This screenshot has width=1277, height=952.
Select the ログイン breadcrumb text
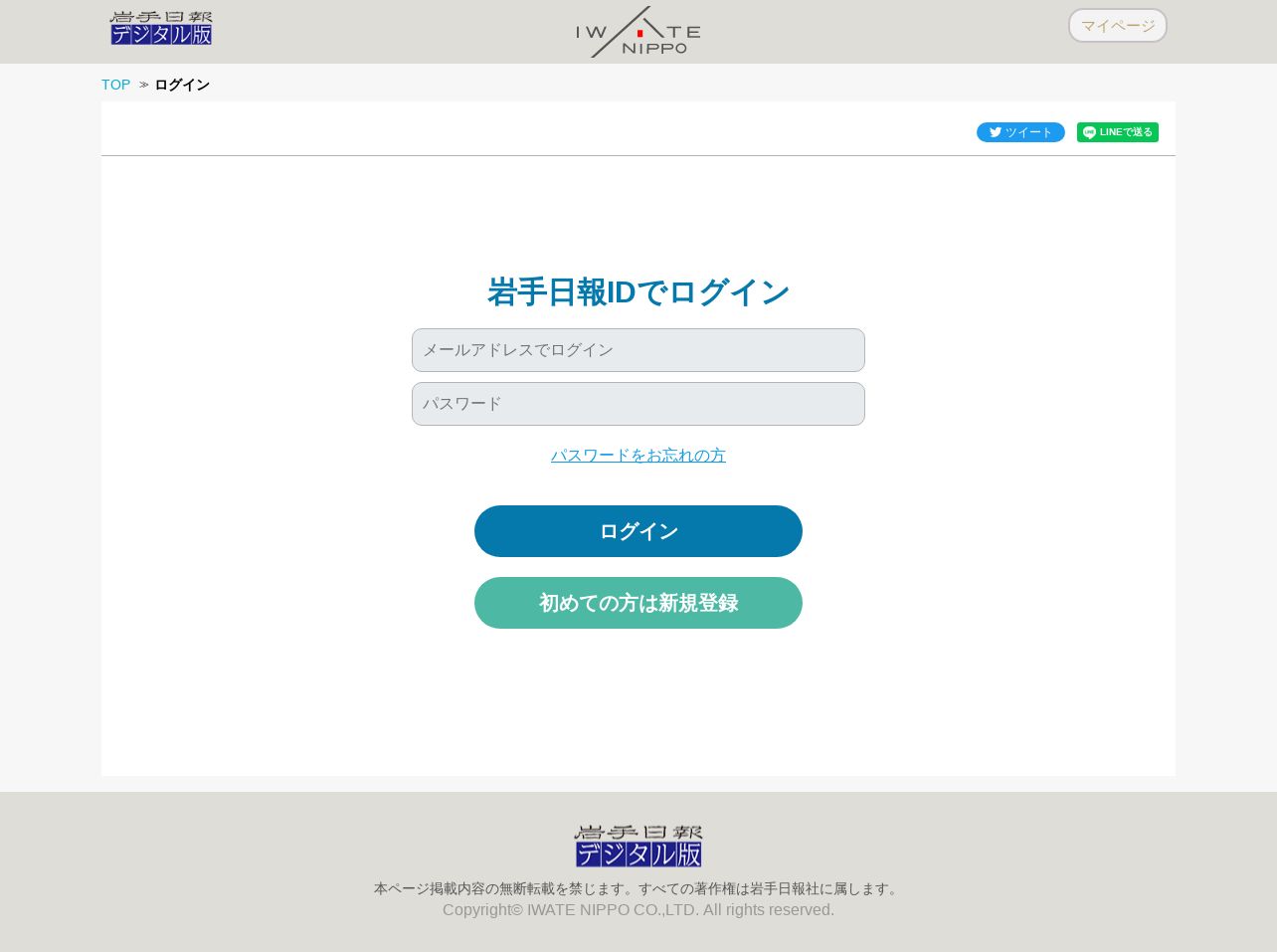[x=182, y=85]
